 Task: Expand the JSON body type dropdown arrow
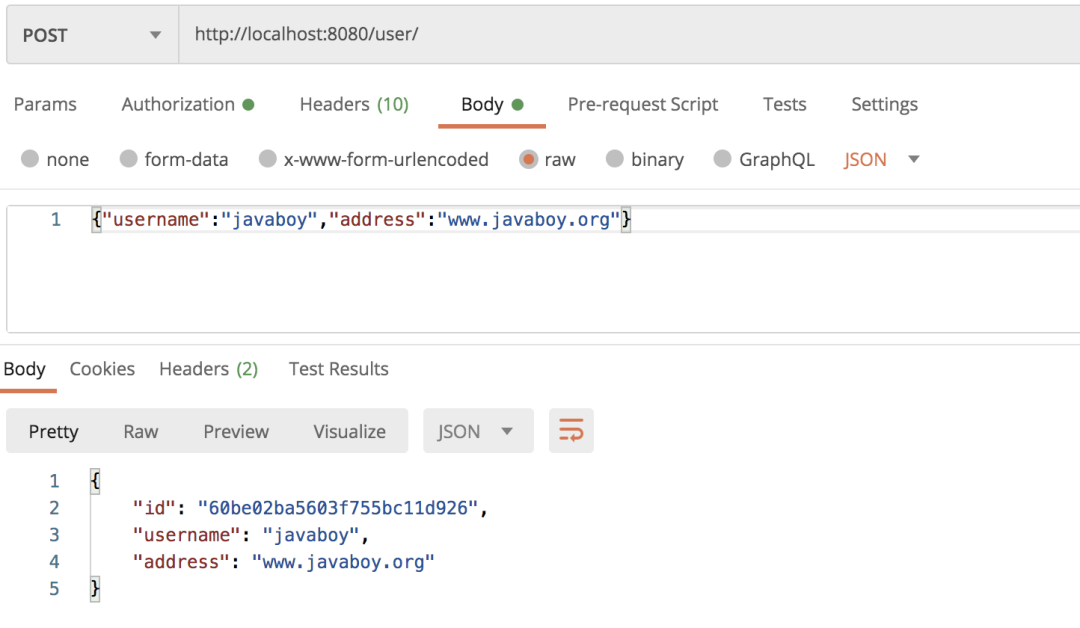tap(913, 160)
